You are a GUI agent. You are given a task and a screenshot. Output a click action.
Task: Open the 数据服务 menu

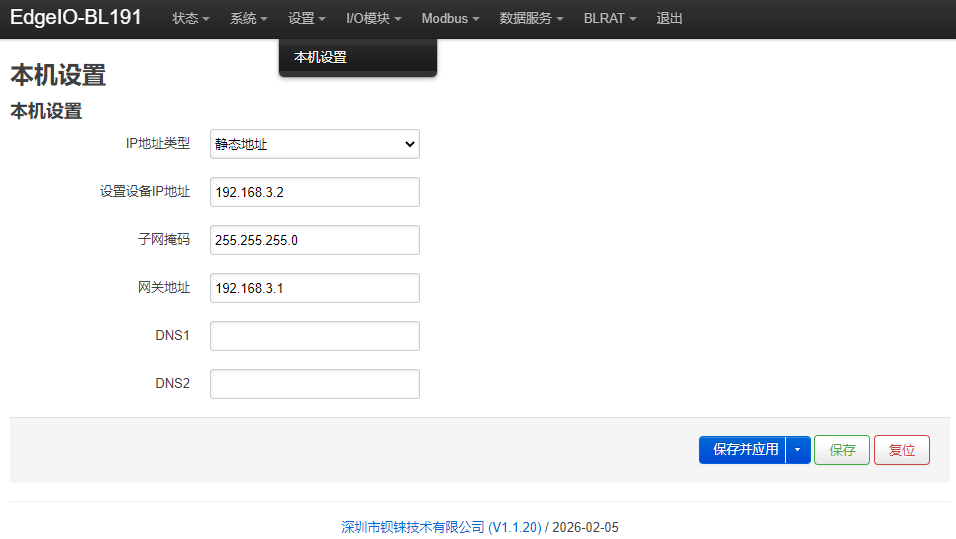531,18
